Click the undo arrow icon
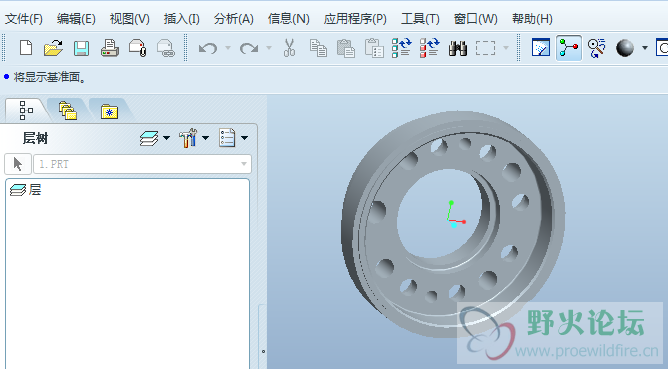The image size is (668, 369). 208,48
